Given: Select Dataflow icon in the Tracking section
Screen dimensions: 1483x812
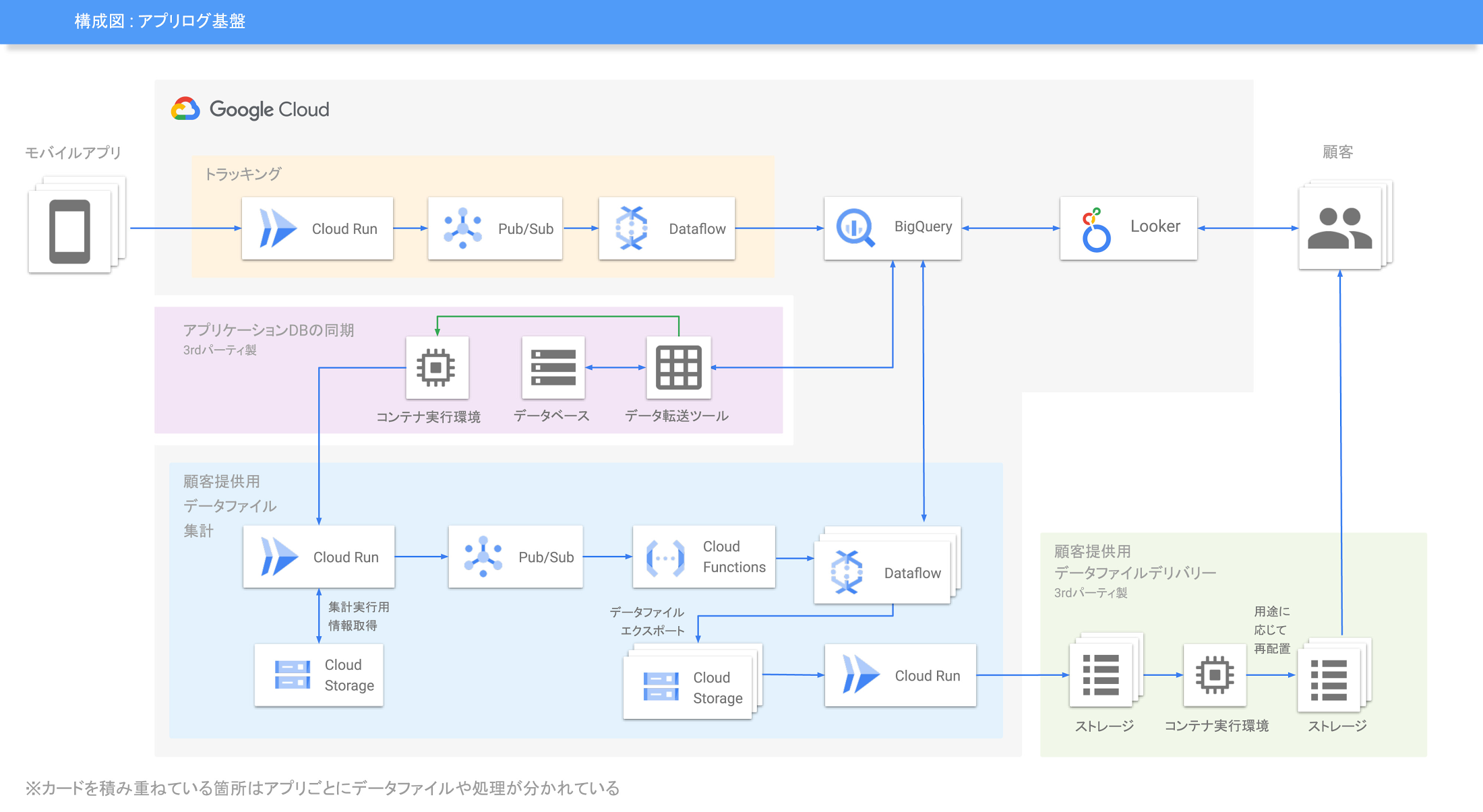Looking at the screenshot, I should tap(632, 228).
